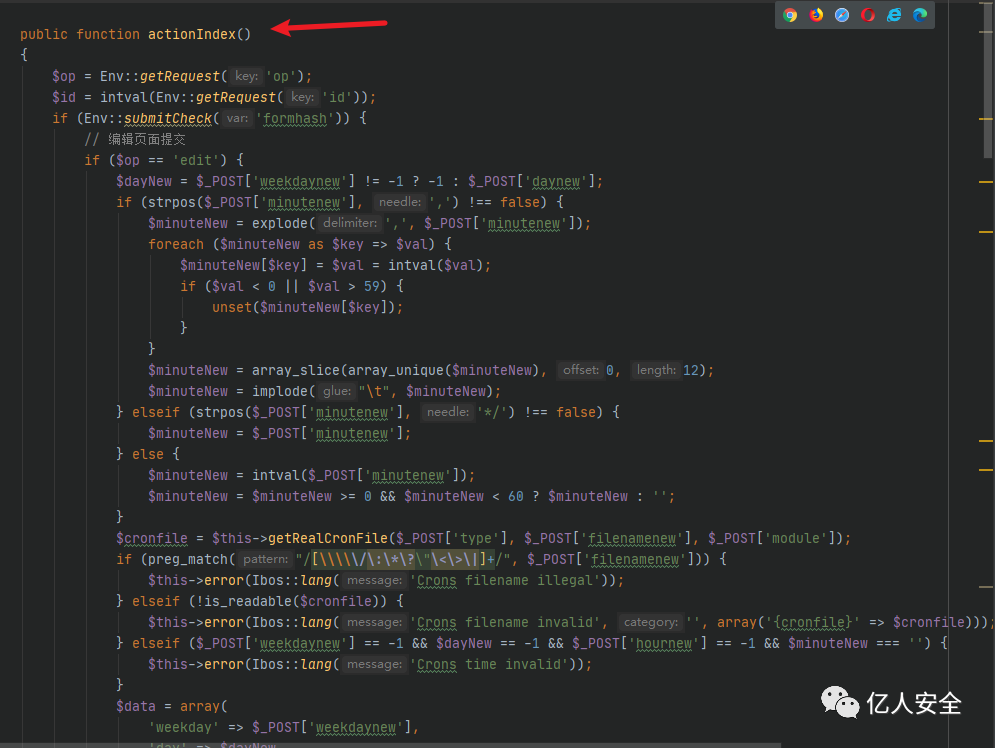Open the page in Opera browser icon

(868, 15)
